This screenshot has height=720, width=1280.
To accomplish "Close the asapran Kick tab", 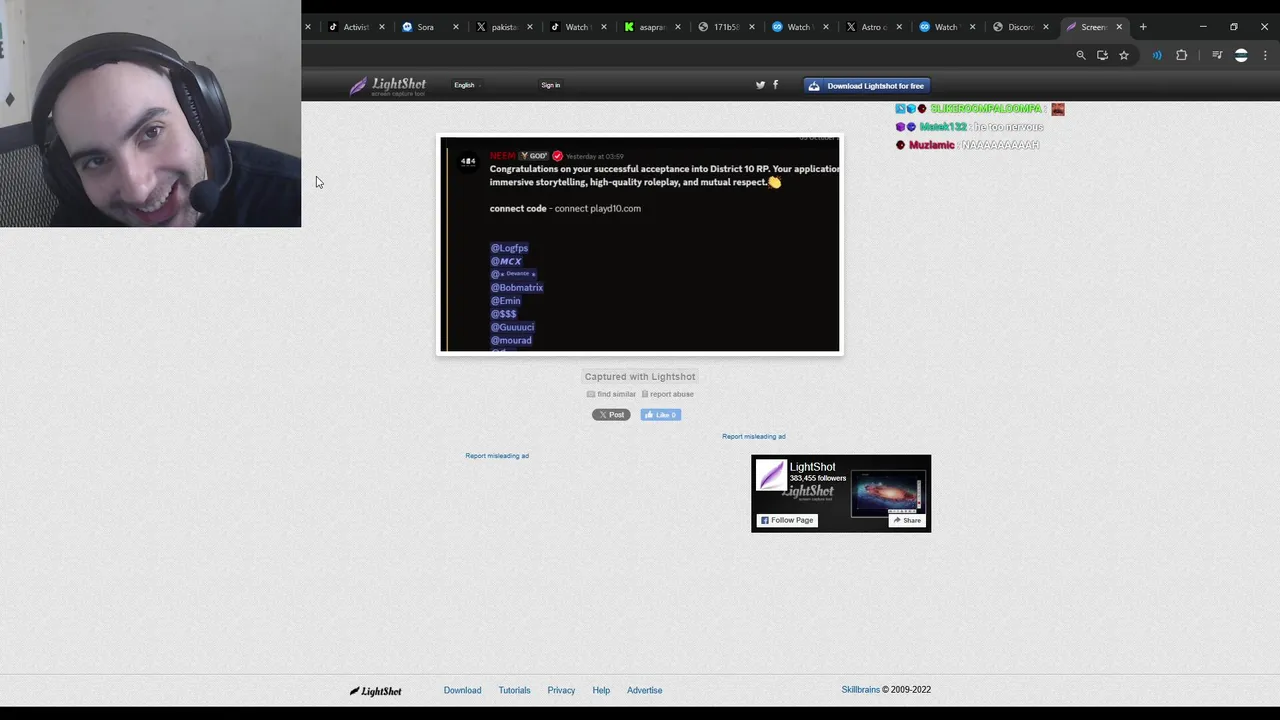I will (678, 27).
